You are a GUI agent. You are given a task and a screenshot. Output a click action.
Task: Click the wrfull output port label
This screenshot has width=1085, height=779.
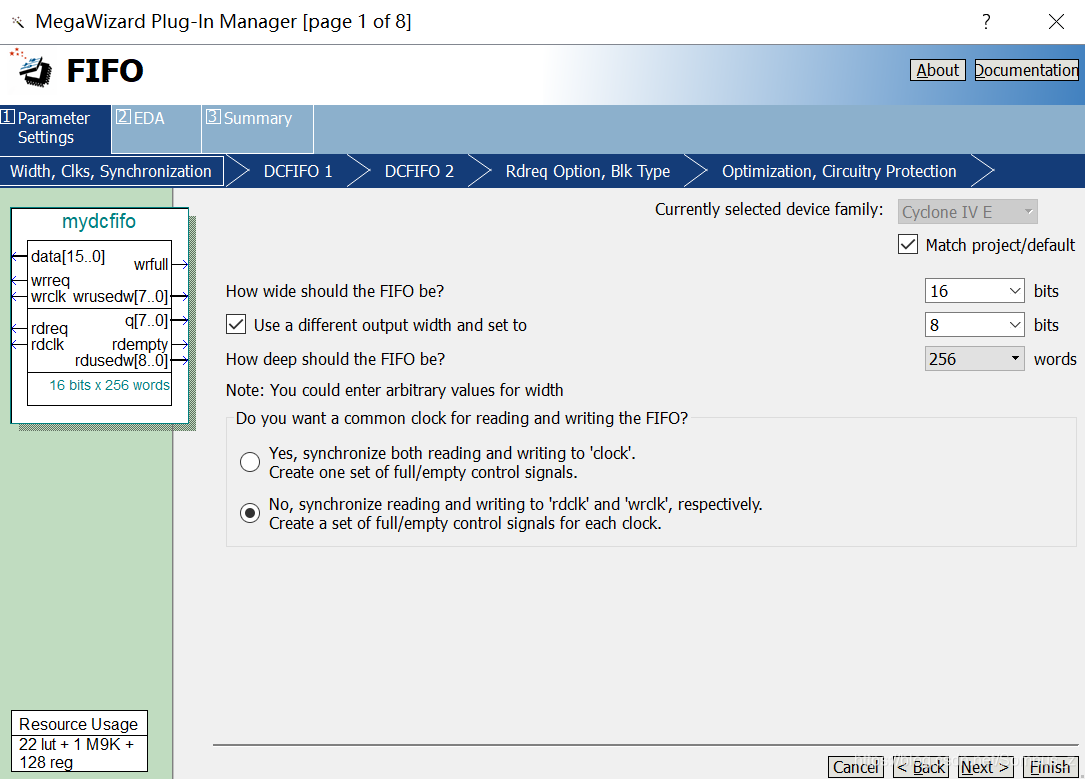click(151, 264)
